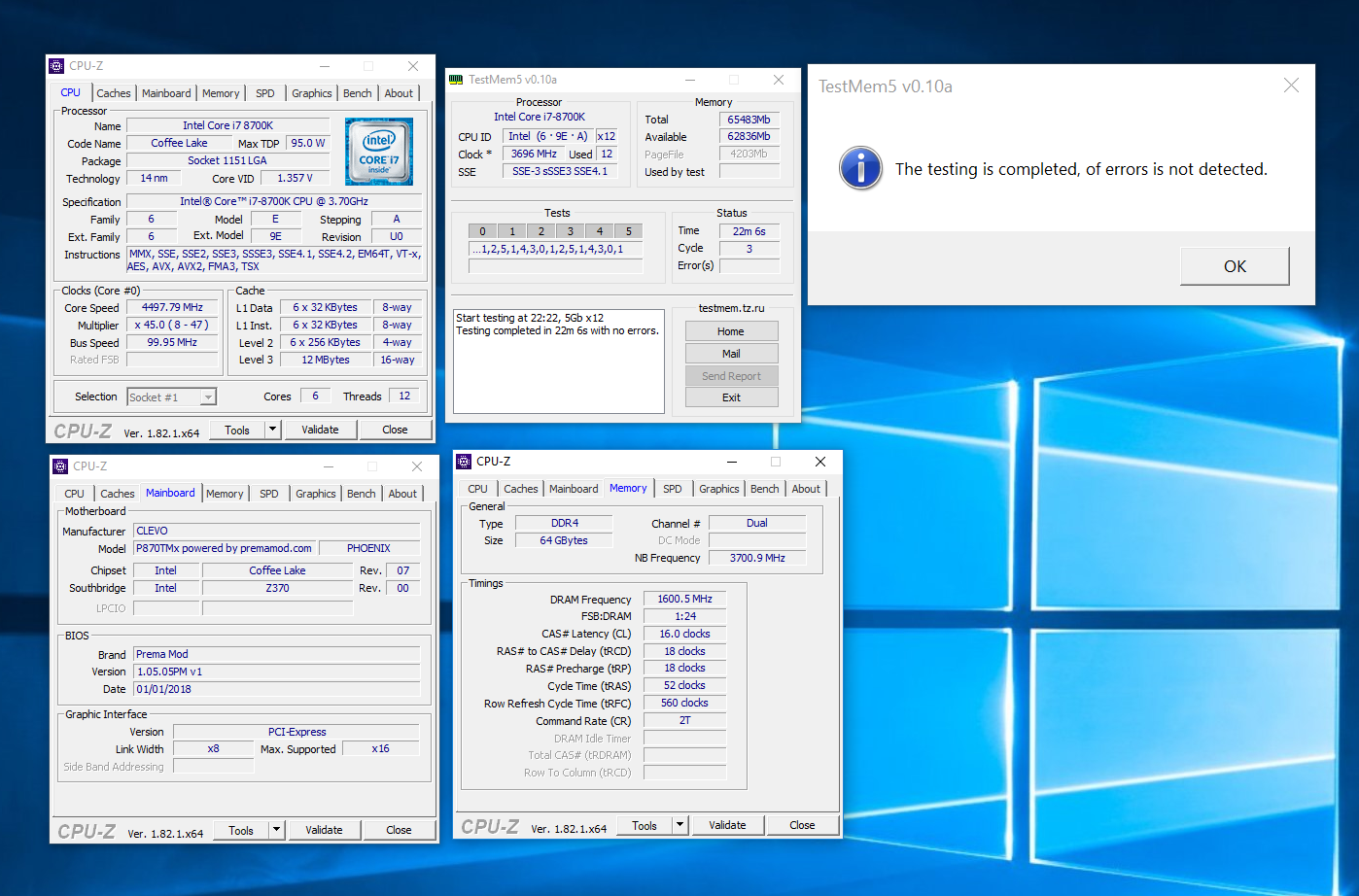The image size is (1359, 896).
Task: Click the Exit button in TestMem5
Action: coord(731,397)
